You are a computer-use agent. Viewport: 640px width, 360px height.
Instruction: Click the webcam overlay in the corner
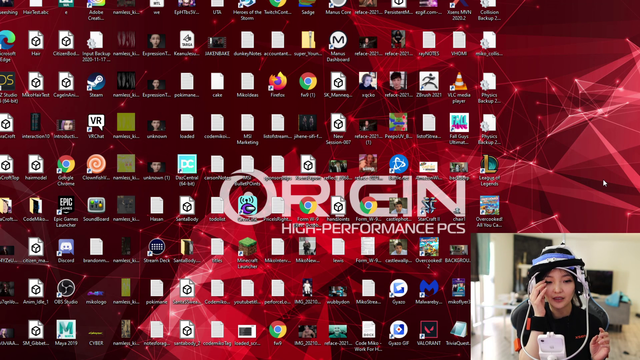pos(555,297)
